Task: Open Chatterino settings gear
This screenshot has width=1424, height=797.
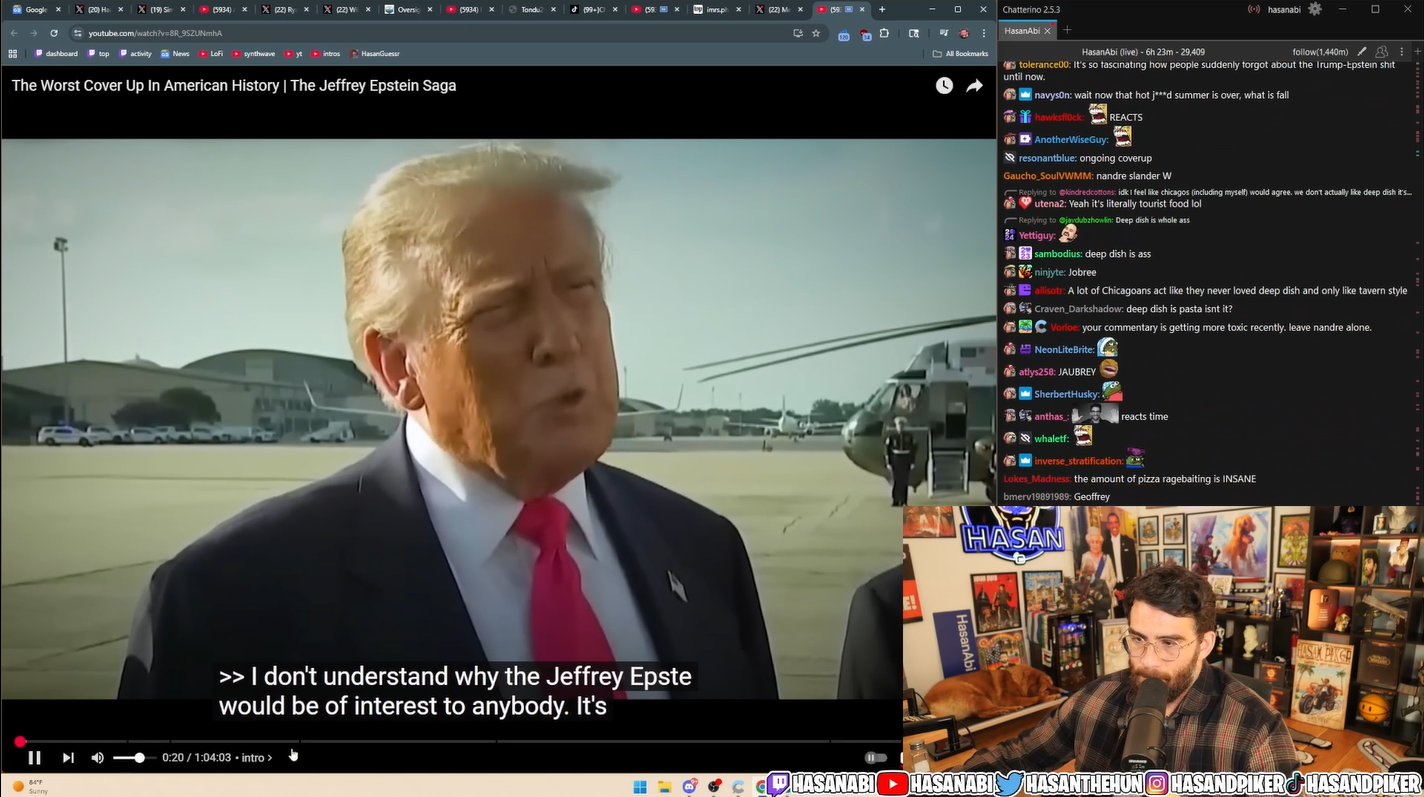Action: point(1315,9)
